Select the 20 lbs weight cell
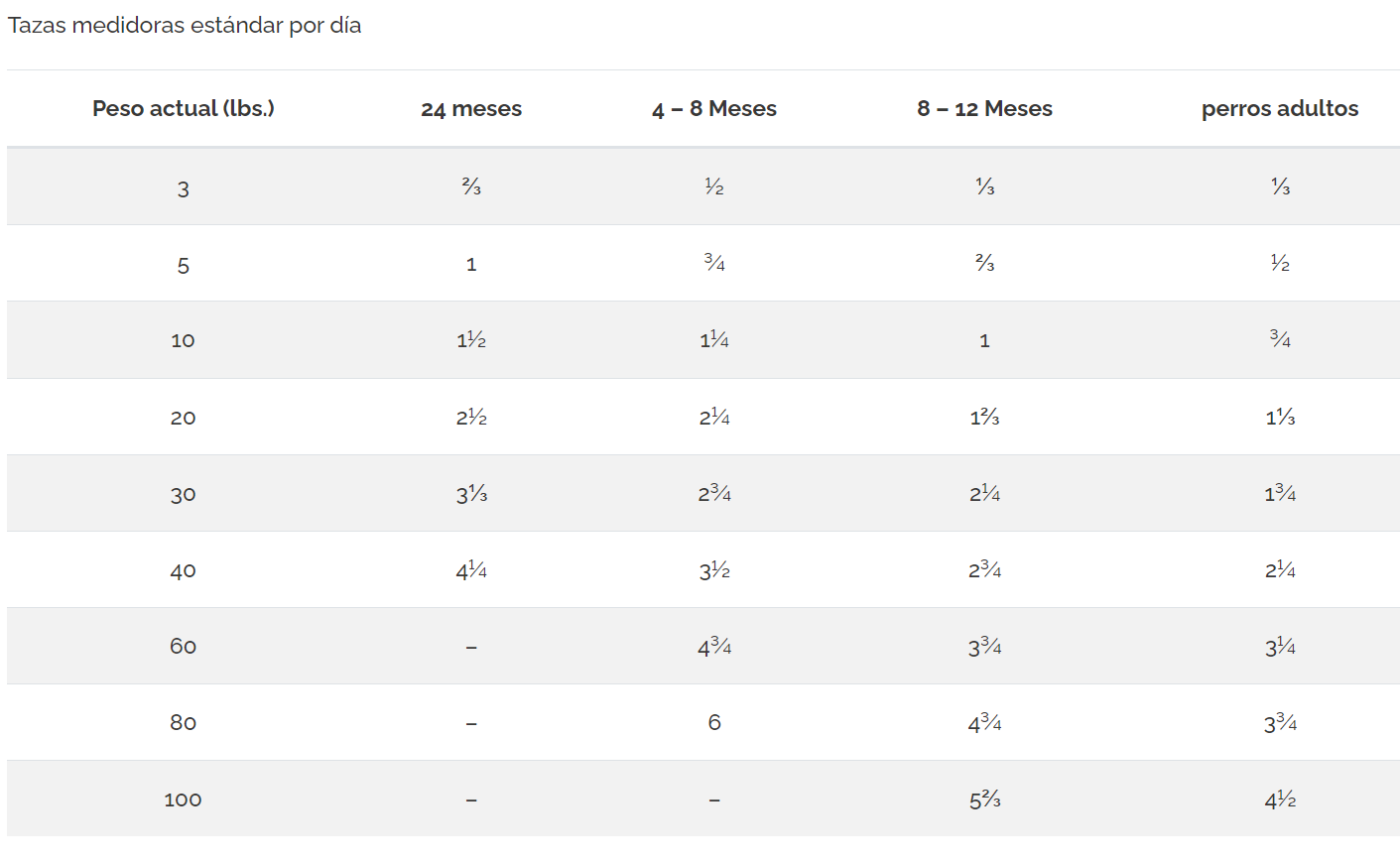 [x=184, y=418]
